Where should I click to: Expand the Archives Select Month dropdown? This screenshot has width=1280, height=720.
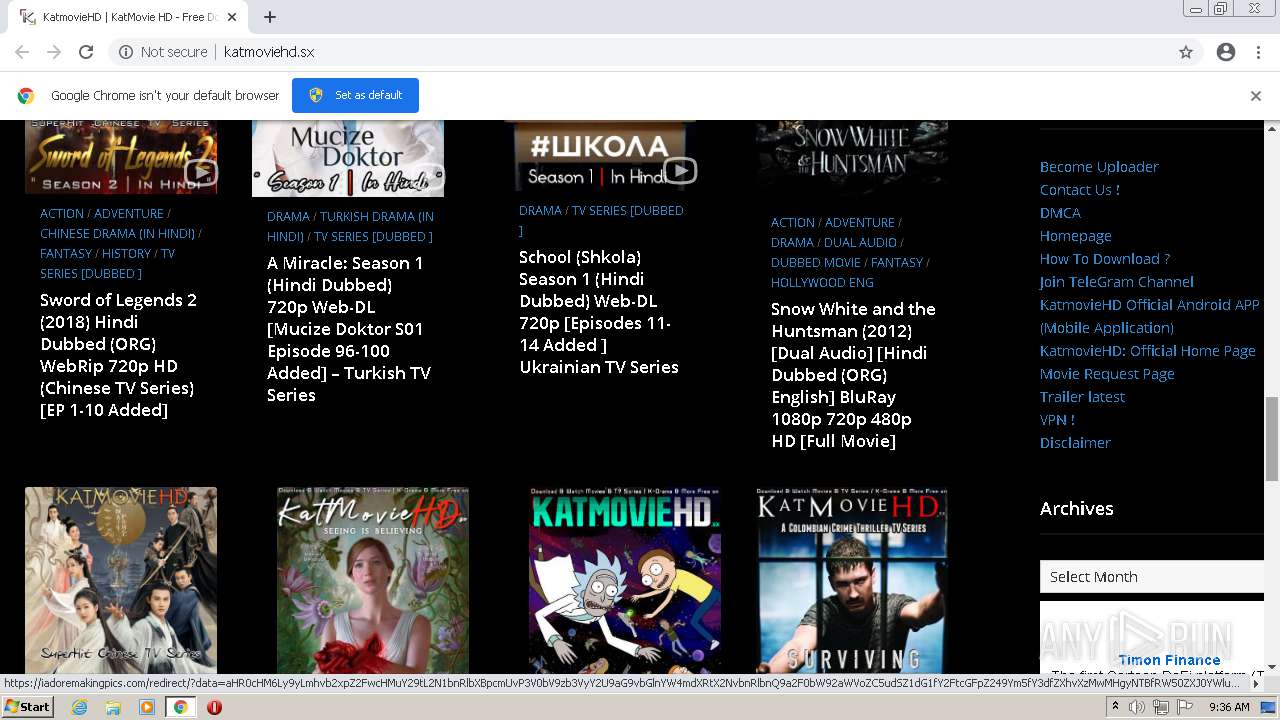[x=1152, y=577]
